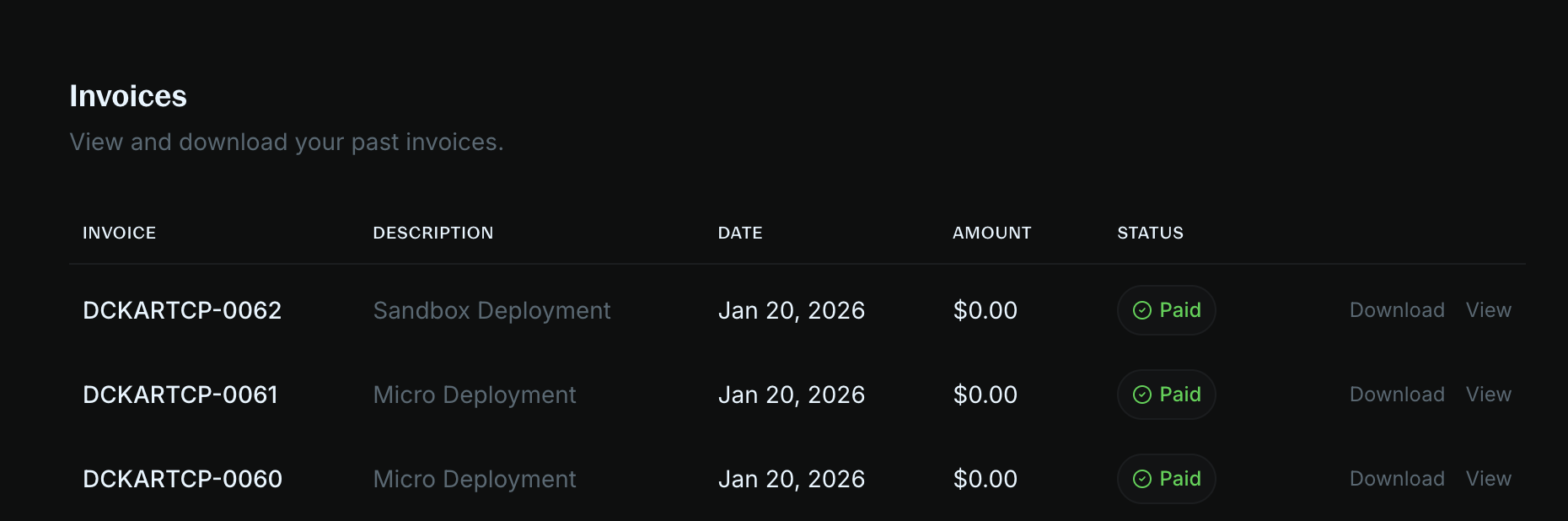The height and width of the screenshot is (521, 1568).
Task: Download invoice DCKARTCP-0061
Action: (1397, 394)
